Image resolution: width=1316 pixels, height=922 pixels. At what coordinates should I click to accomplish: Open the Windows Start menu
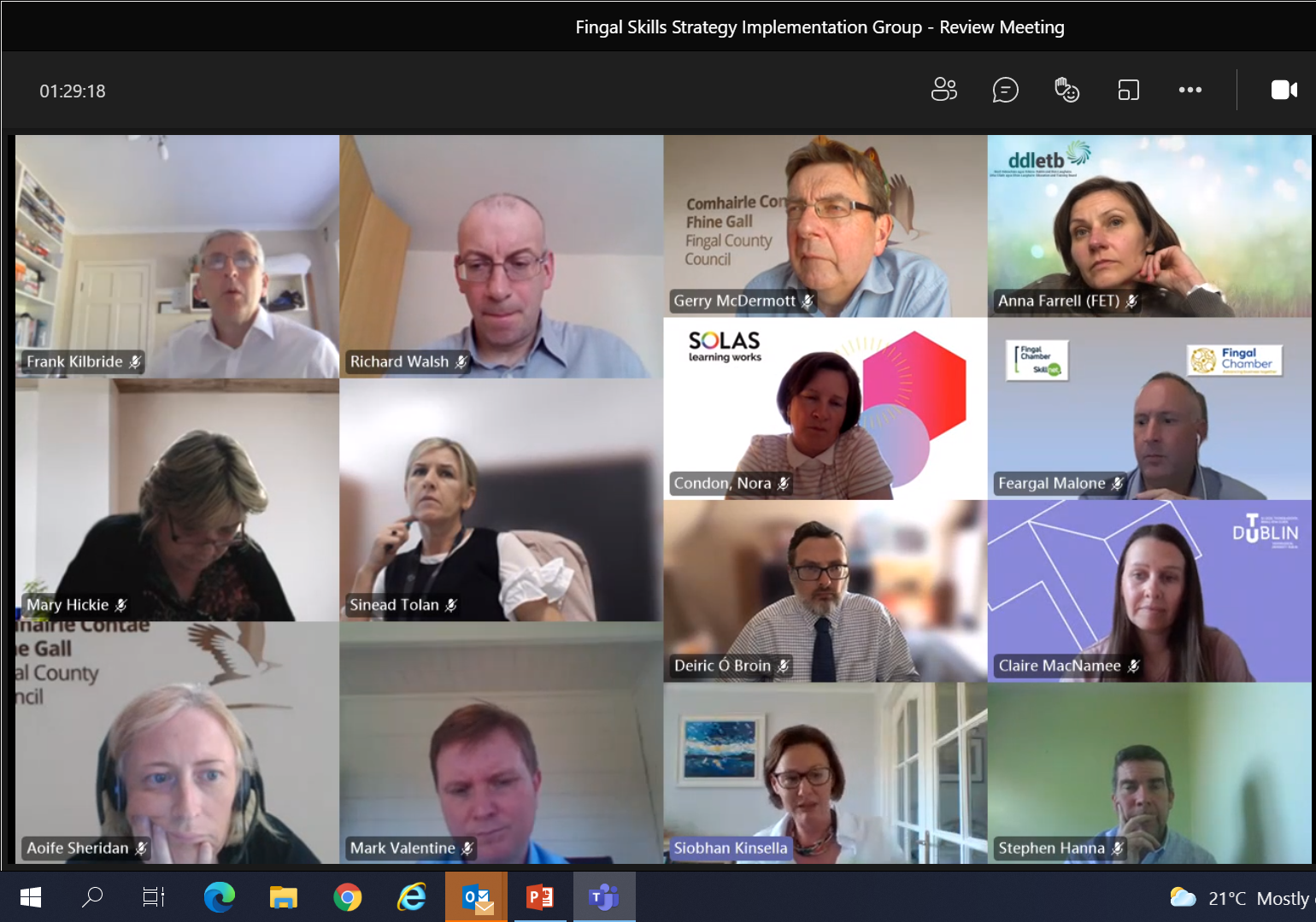point(31,897)
